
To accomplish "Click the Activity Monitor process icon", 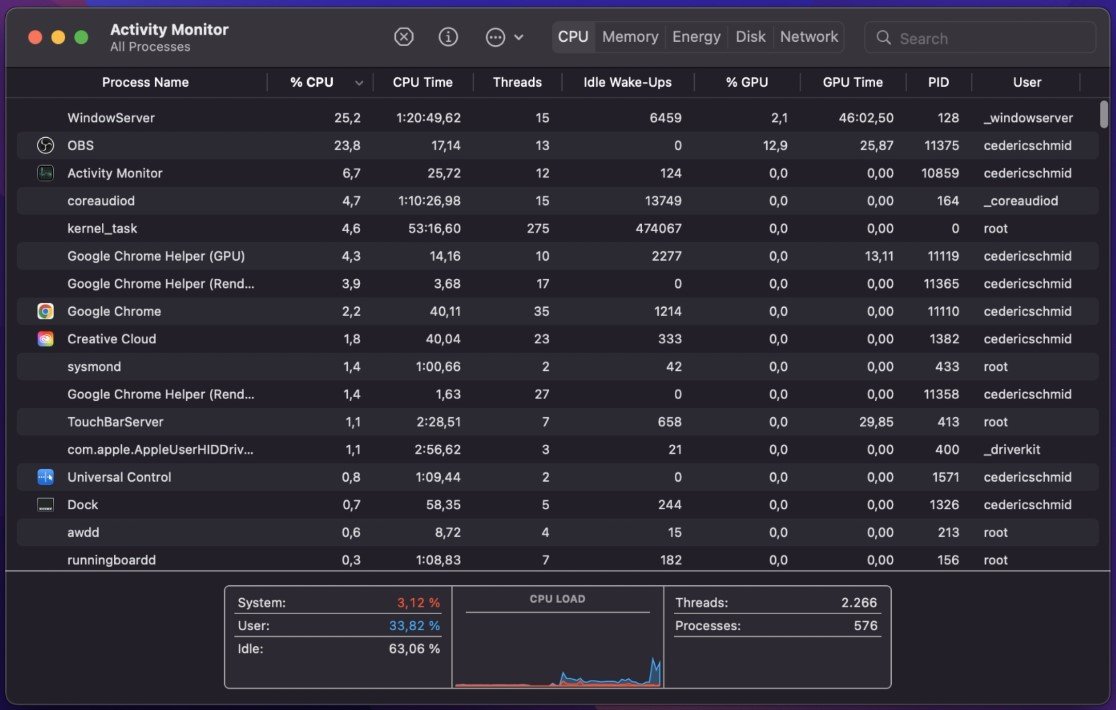I will (45, 173).
